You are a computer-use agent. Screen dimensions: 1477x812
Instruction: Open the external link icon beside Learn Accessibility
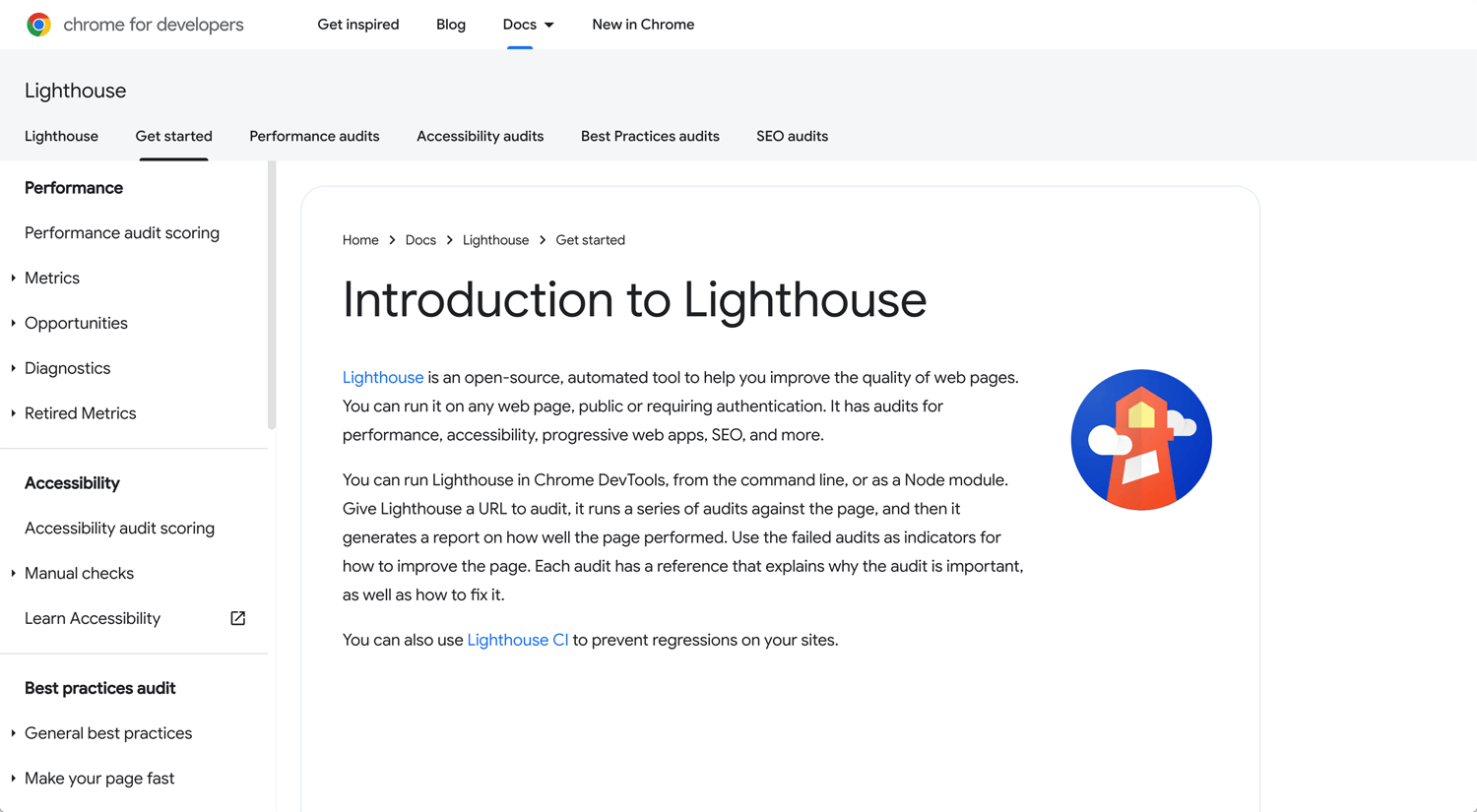pos(237,618)
